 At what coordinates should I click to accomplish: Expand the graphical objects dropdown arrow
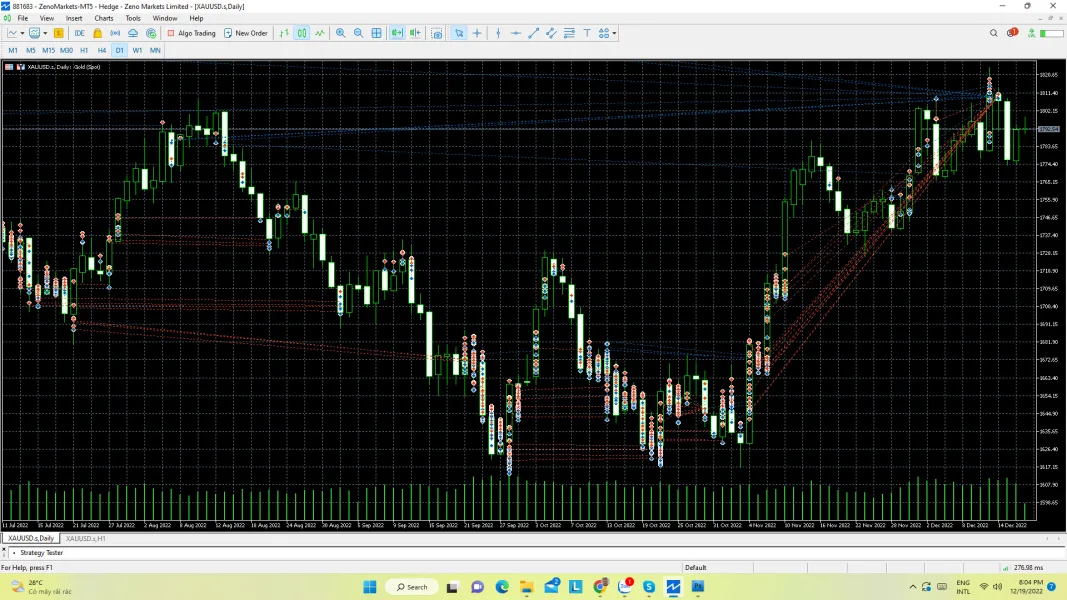click(x=614, y=33)
